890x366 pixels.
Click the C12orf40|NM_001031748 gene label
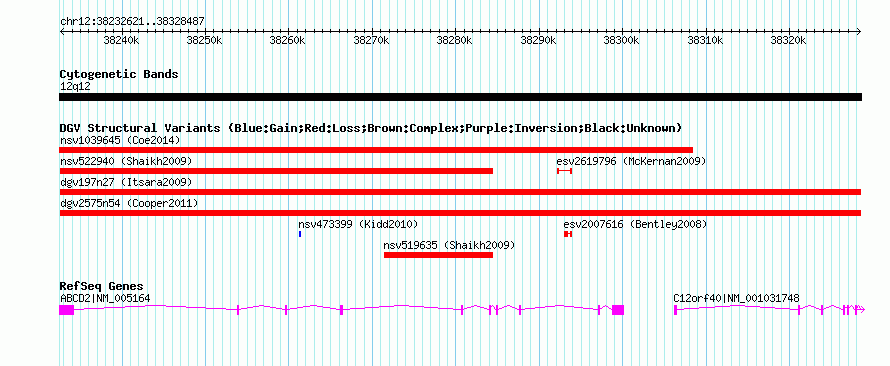click(736, 298)
